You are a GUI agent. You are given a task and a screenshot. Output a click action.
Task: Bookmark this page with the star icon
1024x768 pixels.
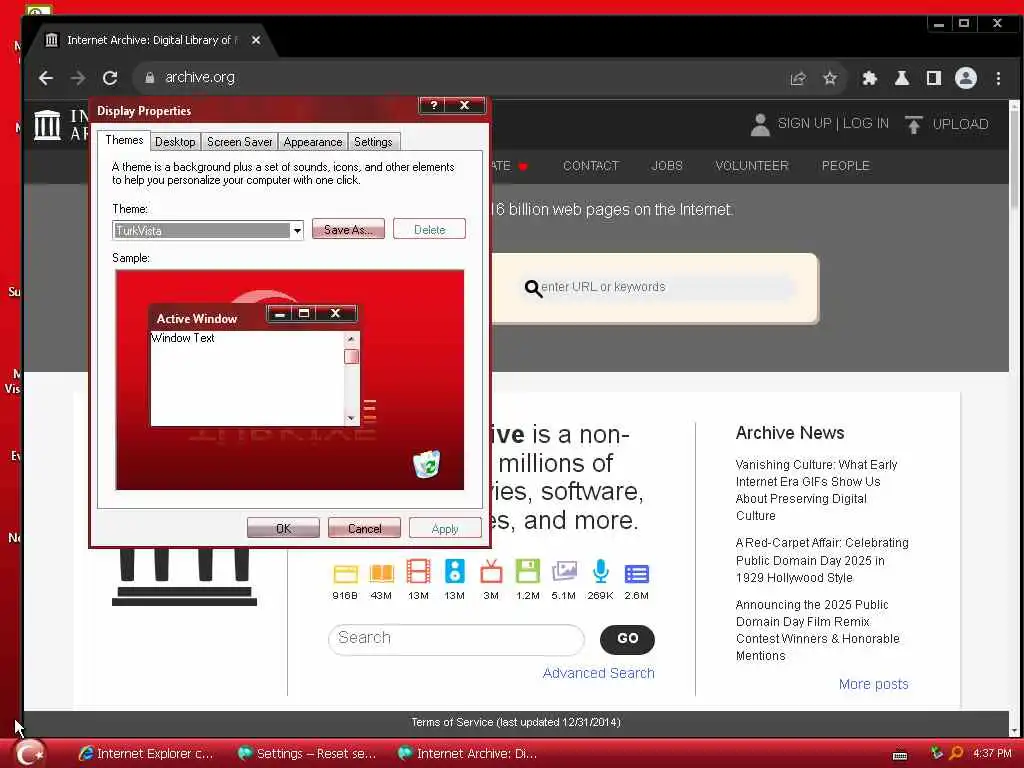[x=829, y=78]
